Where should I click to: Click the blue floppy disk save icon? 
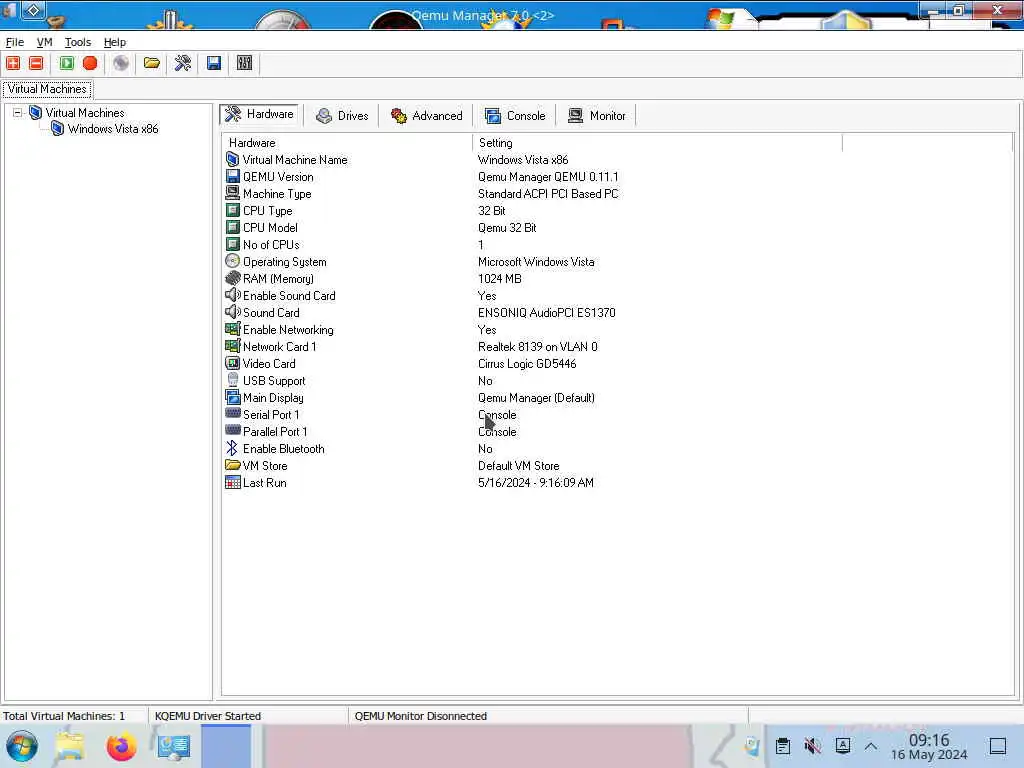pos(214,63)
